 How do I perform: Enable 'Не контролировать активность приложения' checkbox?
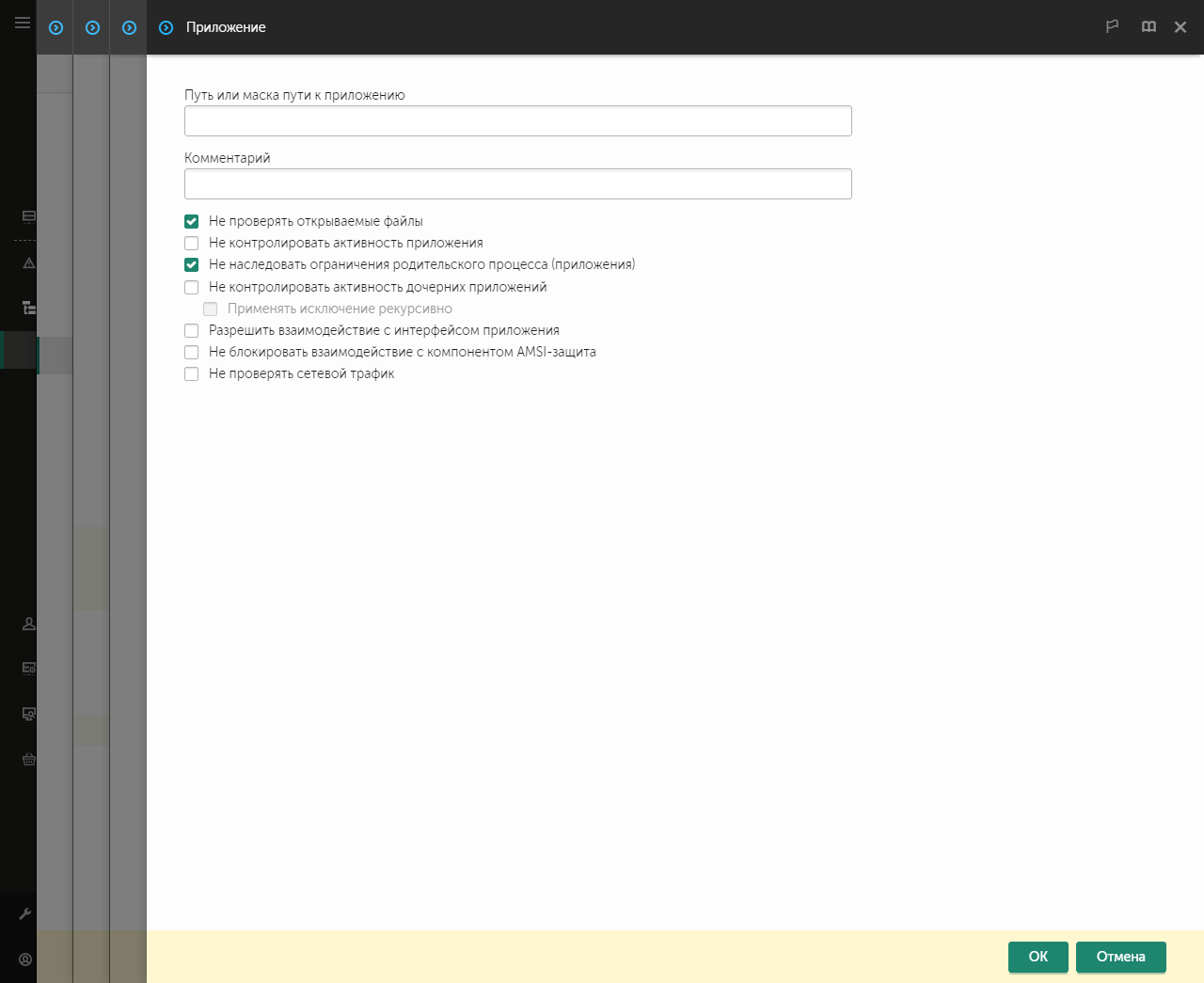point(192,243)
